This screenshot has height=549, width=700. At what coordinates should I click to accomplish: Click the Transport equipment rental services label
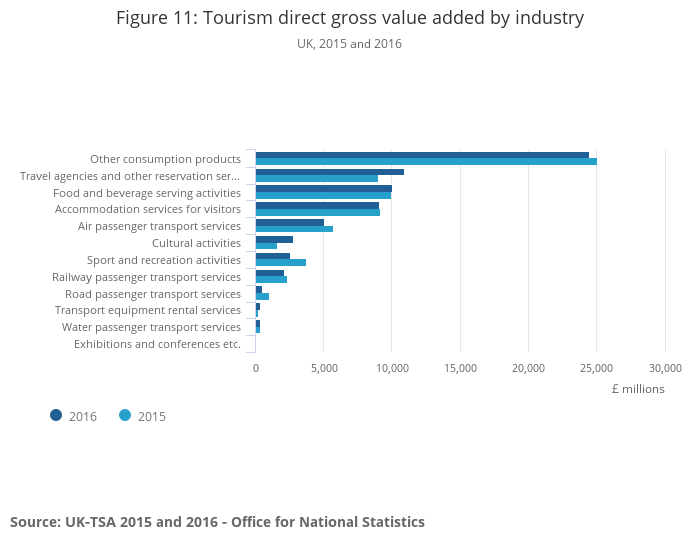pos(147,310)
